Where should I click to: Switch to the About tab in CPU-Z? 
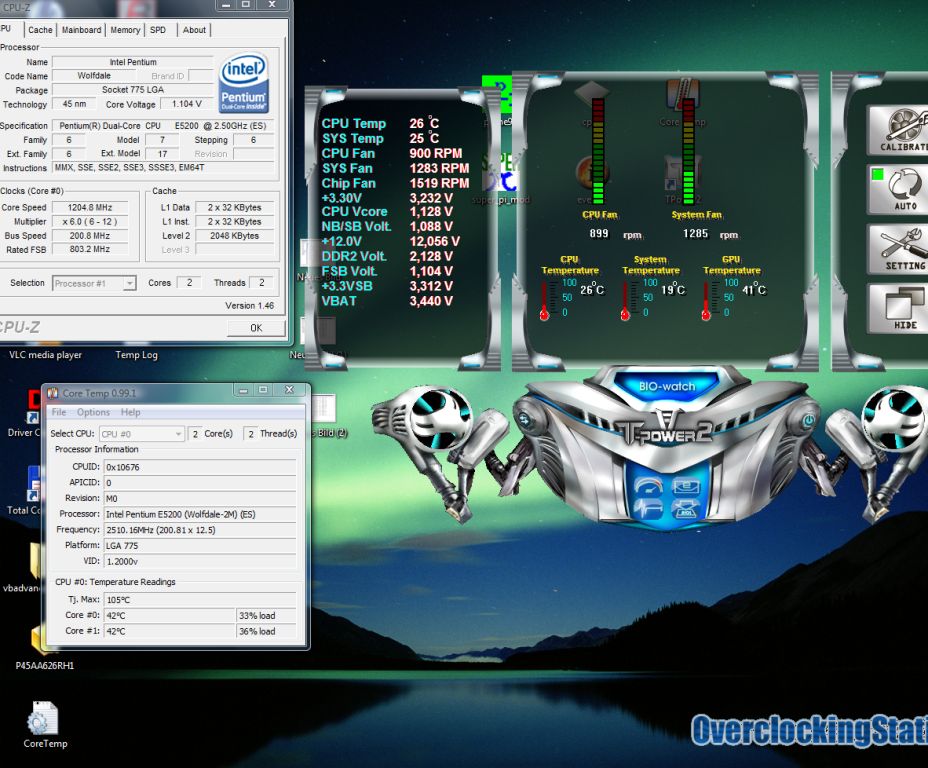(194, 30)
